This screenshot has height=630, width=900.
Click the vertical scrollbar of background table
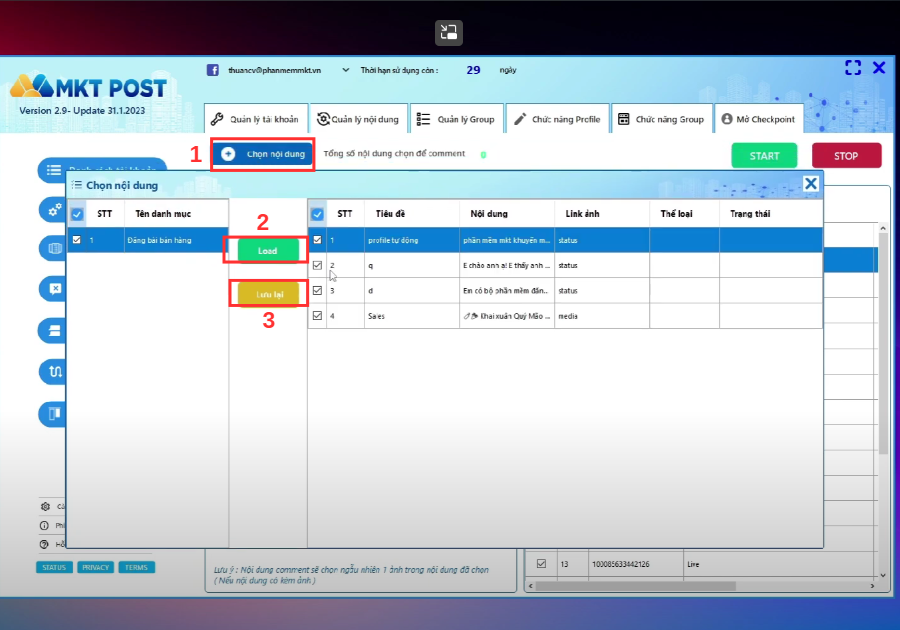pyautogui.click(x=883, y=344)
